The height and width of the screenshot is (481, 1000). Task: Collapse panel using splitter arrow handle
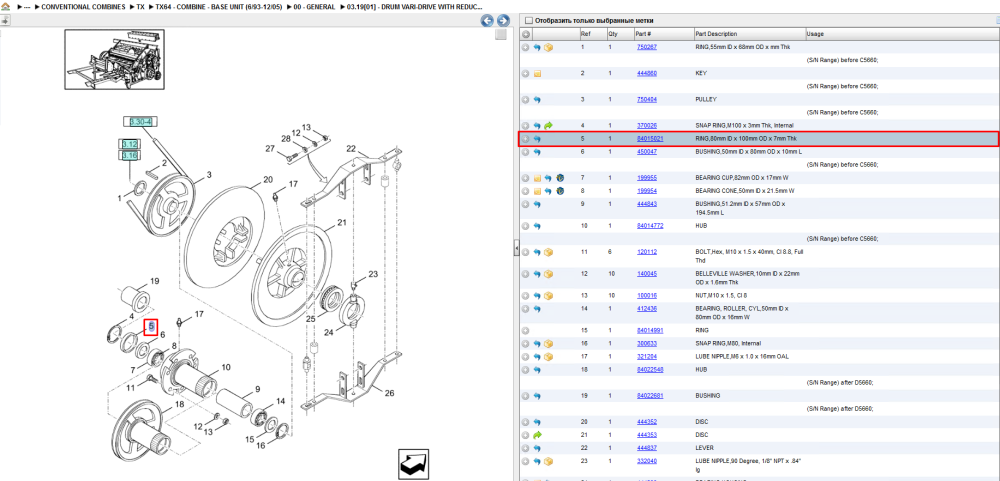[x=516, y=249]
